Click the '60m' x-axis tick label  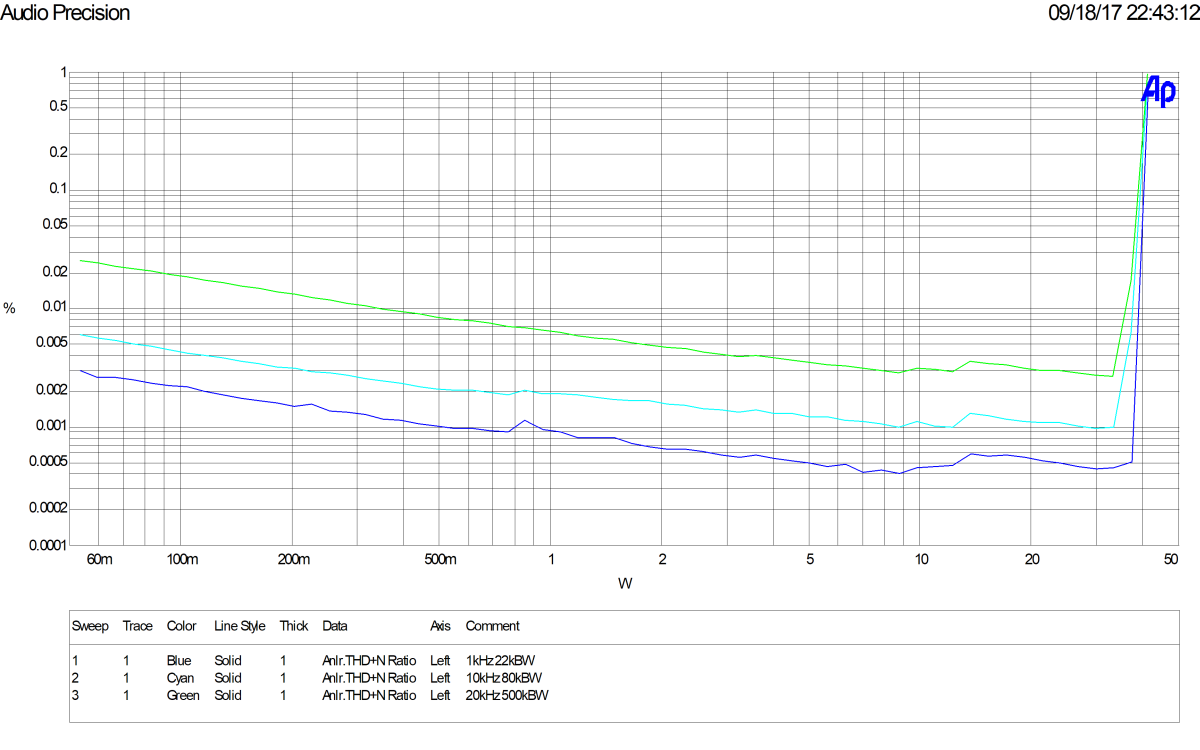(x=100, y=559)
